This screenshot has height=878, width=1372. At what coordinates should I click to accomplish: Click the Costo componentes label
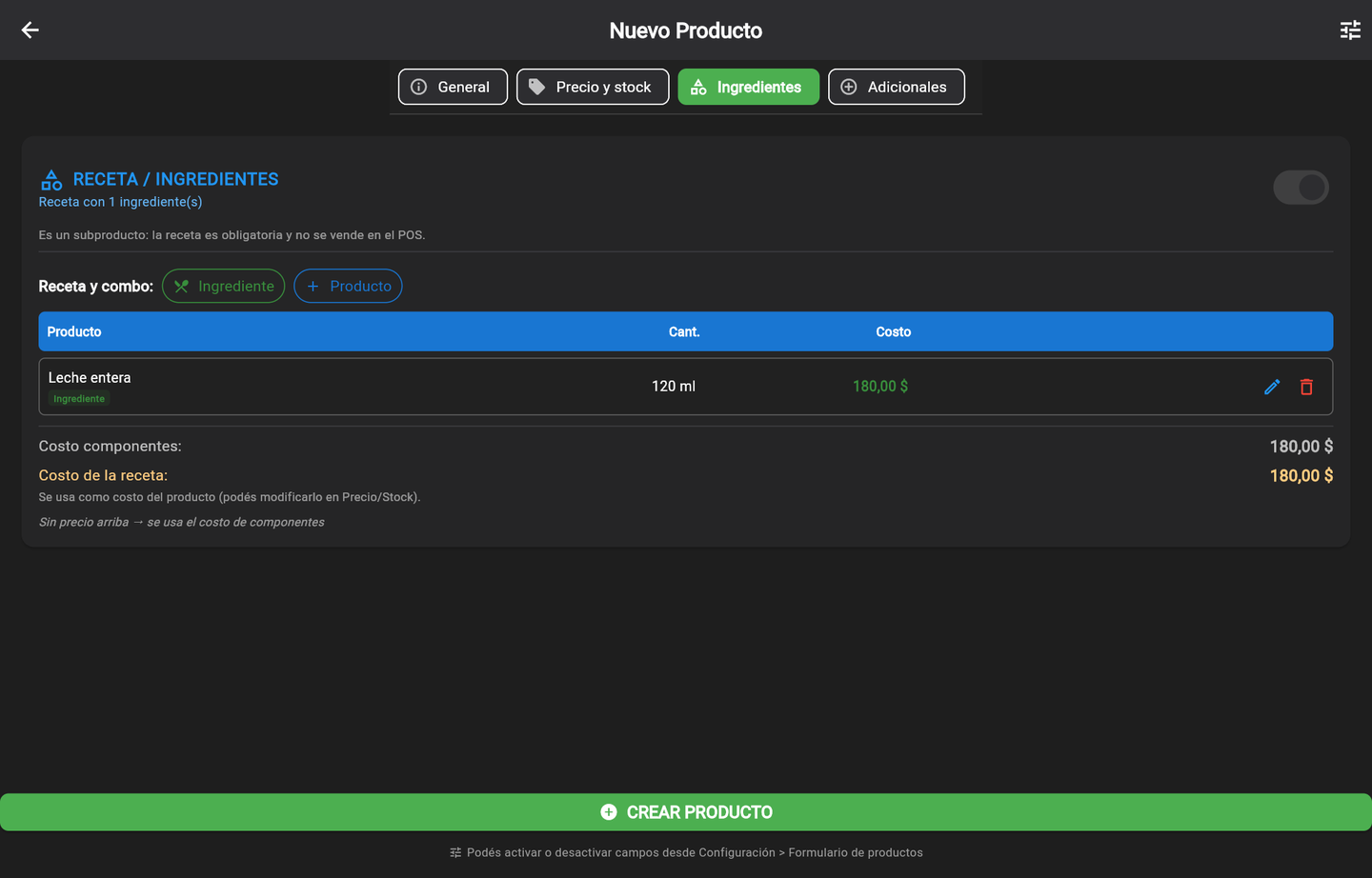click(x=110, y=446)
